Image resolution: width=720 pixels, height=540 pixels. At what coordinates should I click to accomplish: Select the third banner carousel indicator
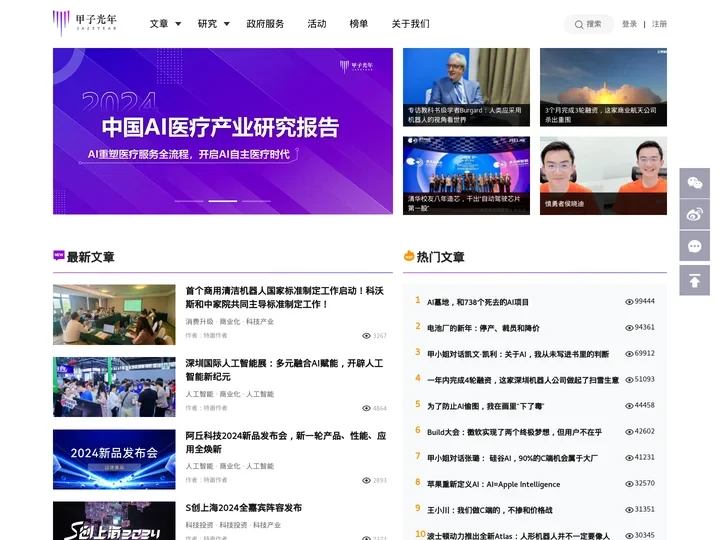point(256,201)
